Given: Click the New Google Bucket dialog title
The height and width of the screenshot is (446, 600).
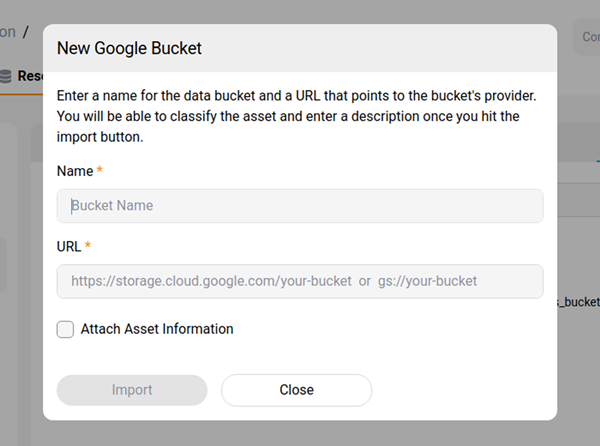Looking at the screenshot, I should (x=130, y=48).
